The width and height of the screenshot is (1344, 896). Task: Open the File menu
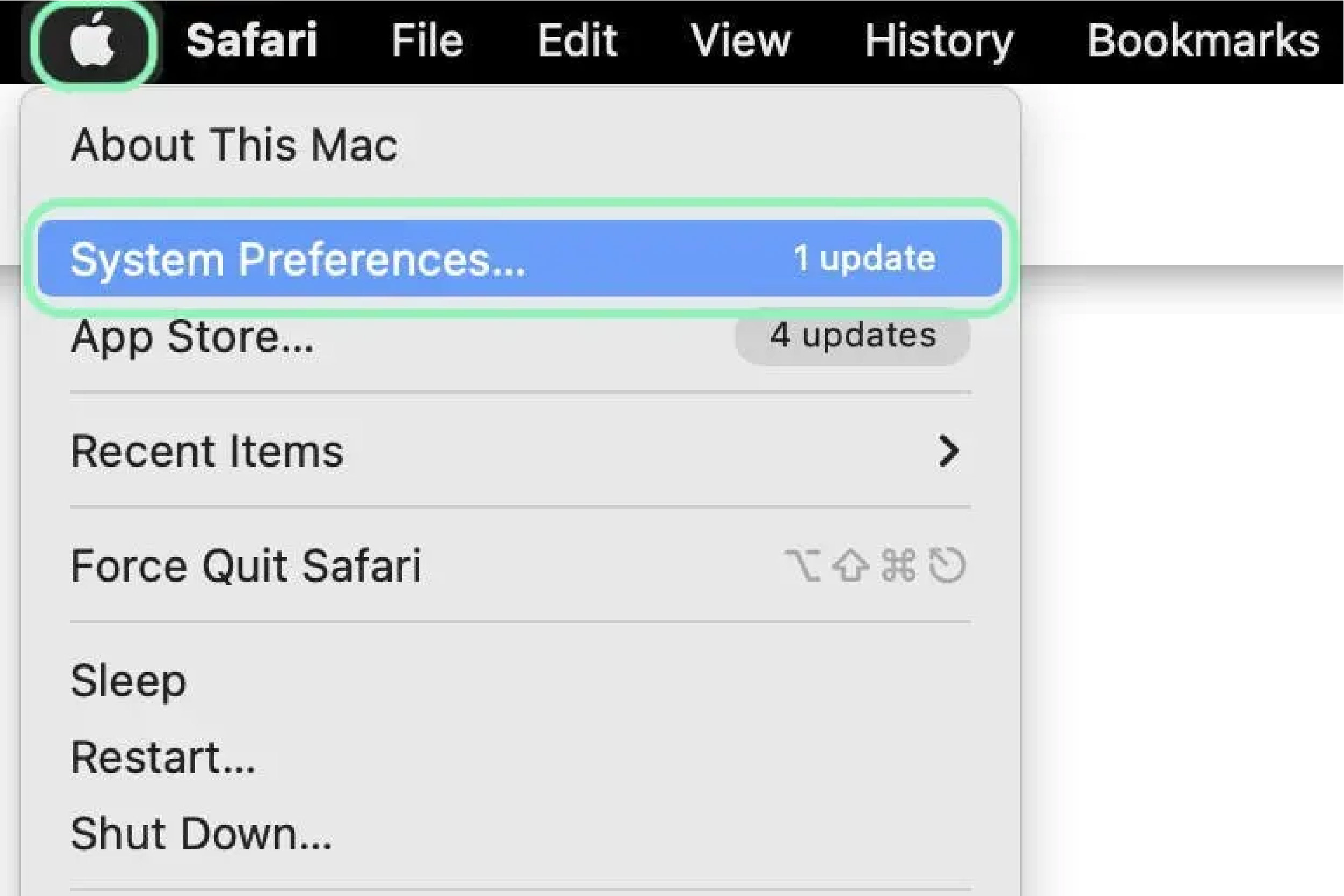(x=427, y=41)
